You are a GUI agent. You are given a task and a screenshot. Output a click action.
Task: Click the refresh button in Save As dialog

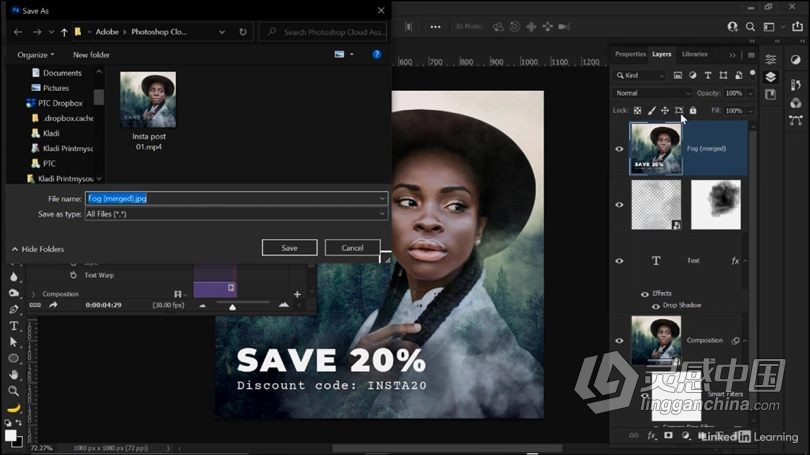click(243, 32)
